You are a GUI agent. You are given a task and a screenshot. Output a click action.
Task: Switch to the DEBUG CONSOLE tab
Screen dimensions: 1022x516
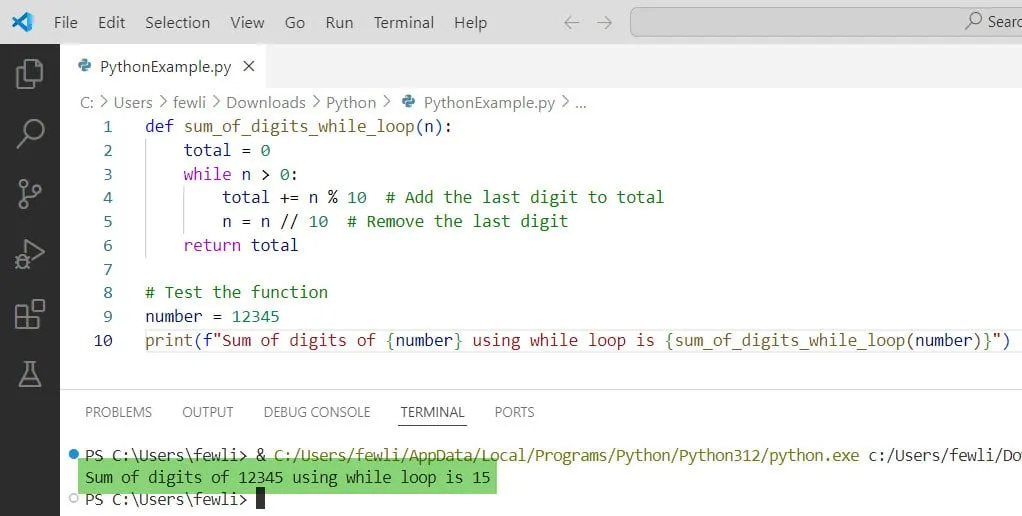click(316, 412)
